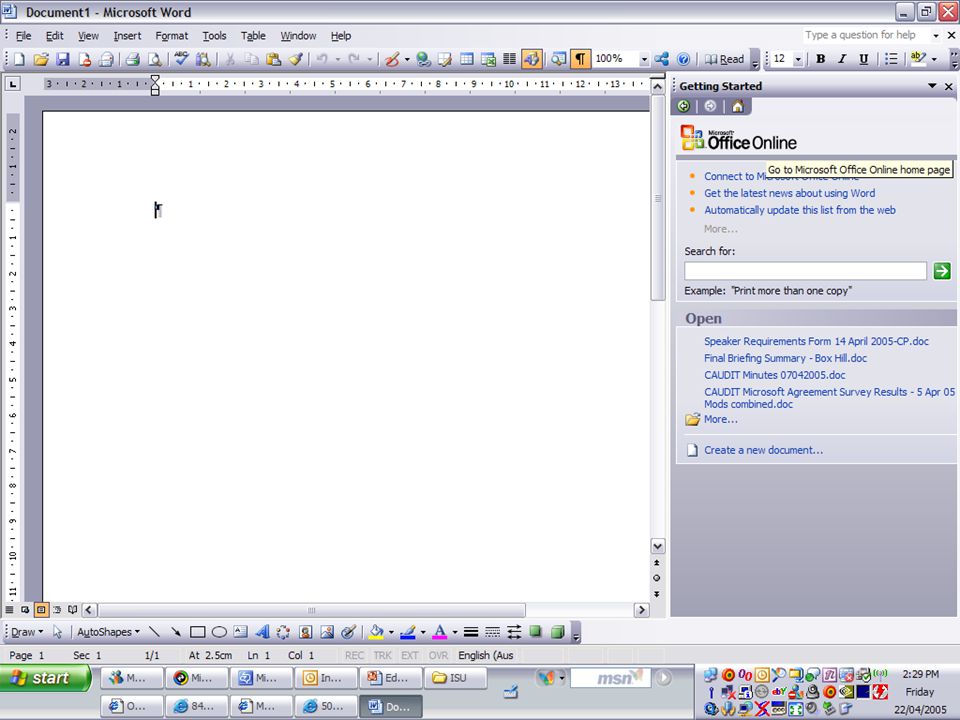Image resolution: width=960 pixels, height=720 pixels.
Task: Insert Picture from file icon
Action: pos(327,632)
